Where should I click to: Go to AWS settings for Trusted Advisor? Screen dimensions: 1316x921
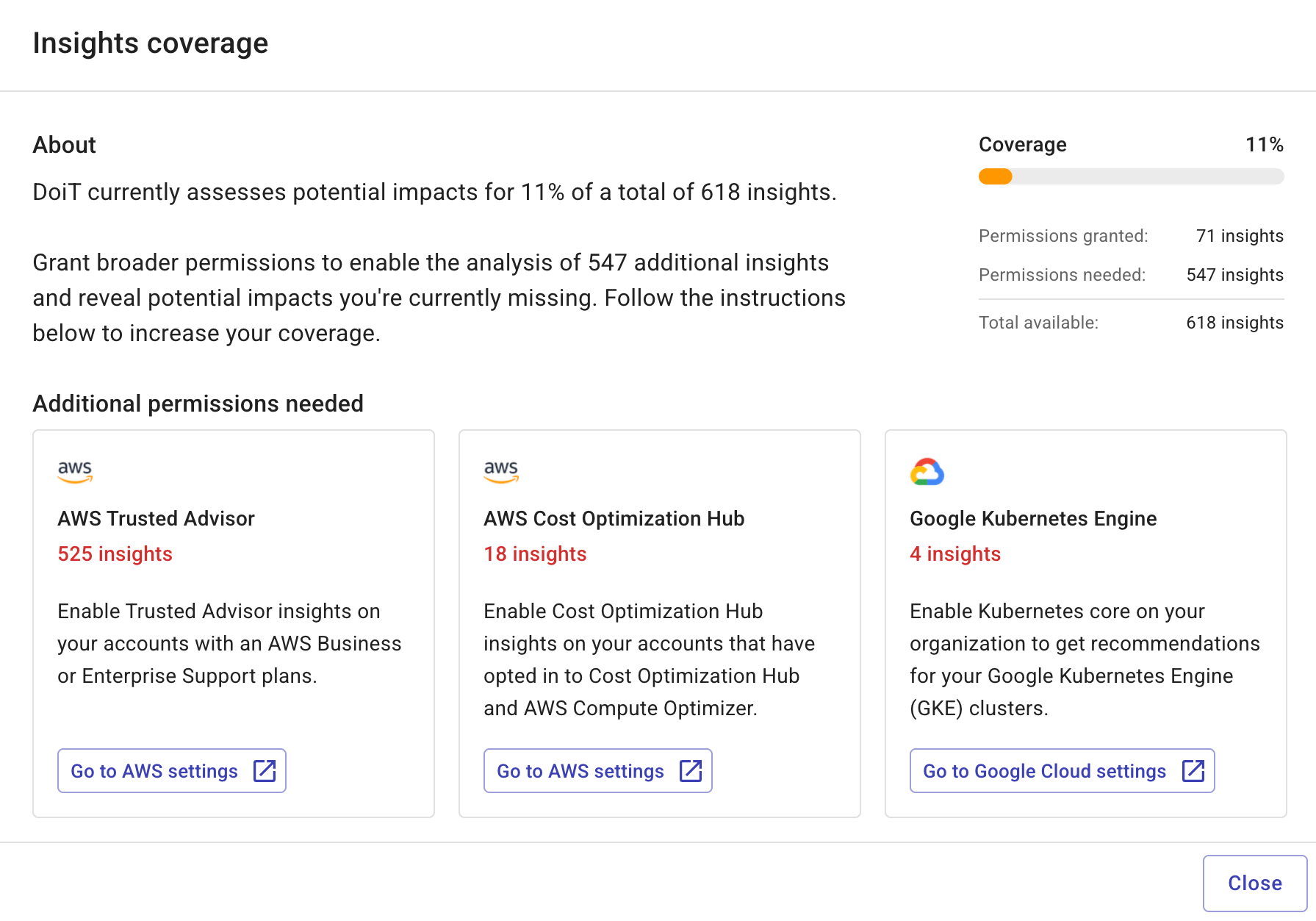pyautogui.click(x=172, y=770)
